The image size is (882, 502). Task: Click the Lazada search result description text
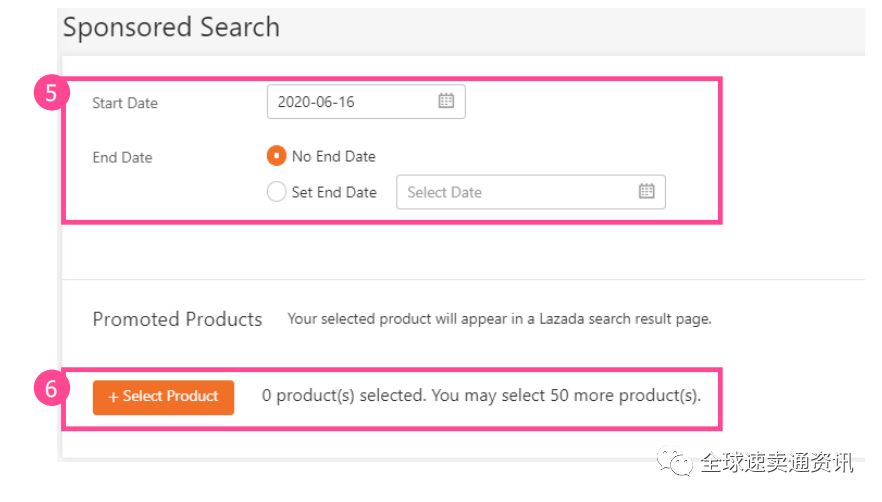coord(500,319)
